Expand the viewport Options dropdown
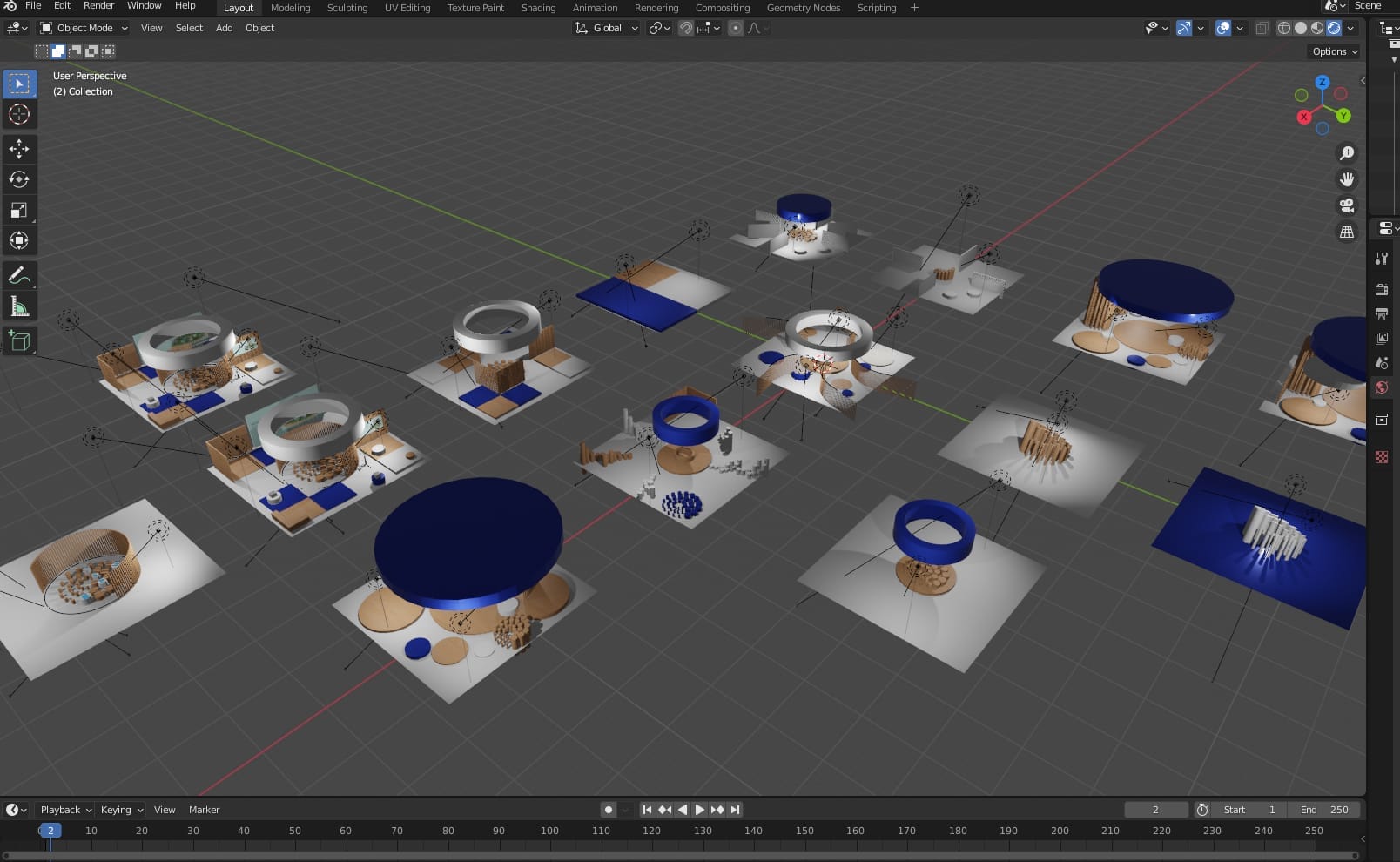Image resolution: width=1400 pixels, height=862 pixels. tap(1333, 51)
